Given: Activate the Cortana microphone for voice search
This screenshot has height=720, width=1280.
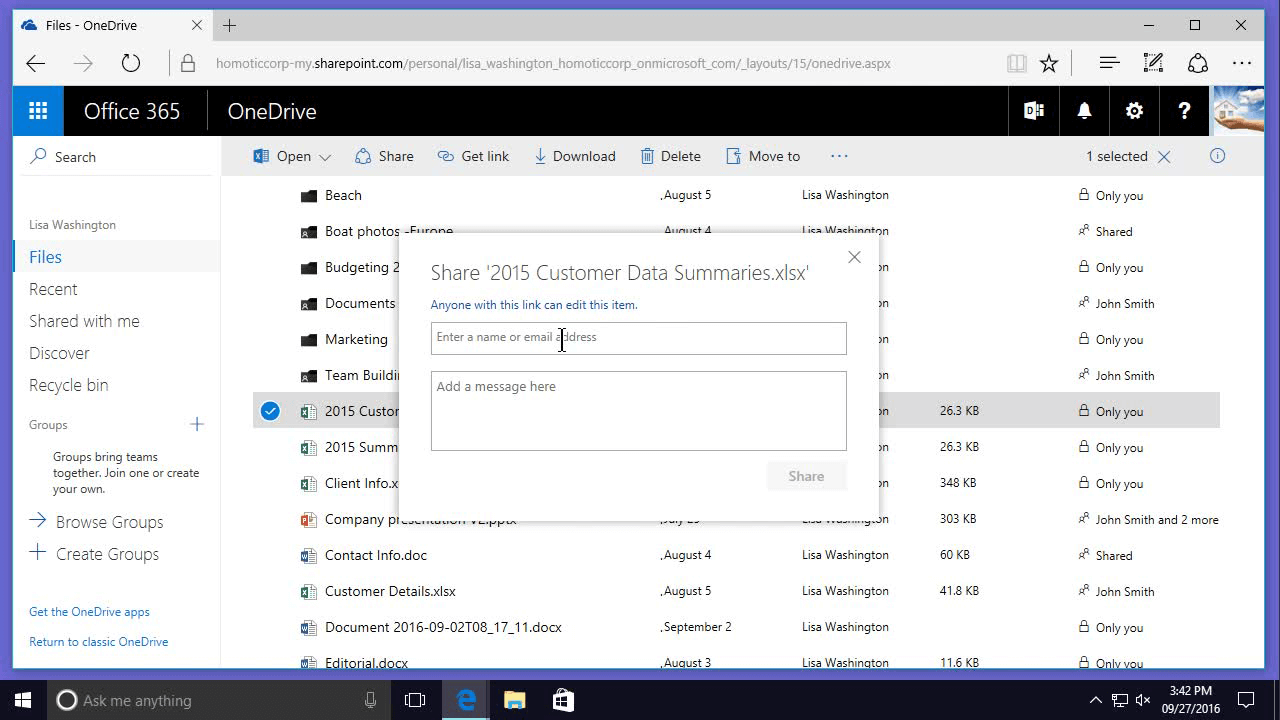Looking at the screenshot, I should pos(370,700).
